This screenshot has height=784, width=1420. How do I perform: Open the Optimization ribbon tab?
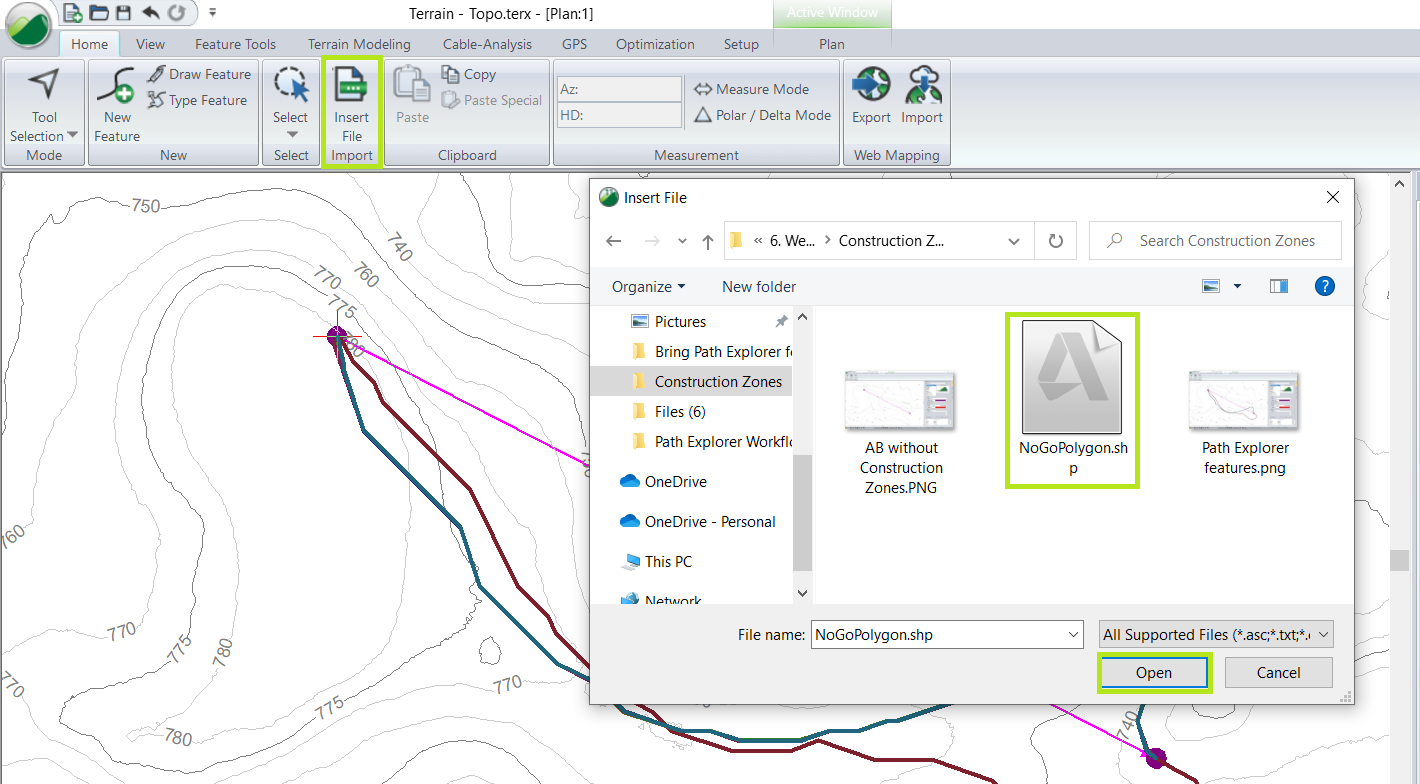pyautogui.click(x=655, y=44)
